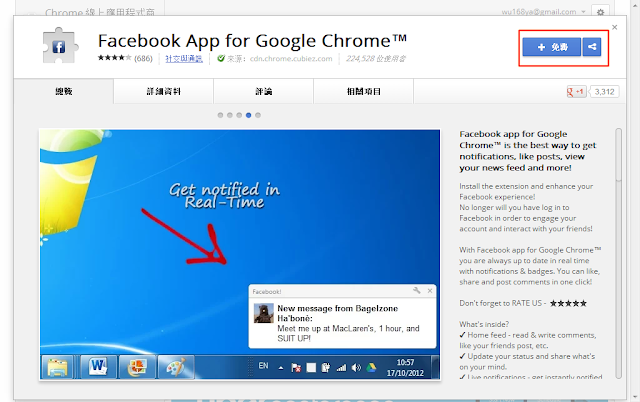Viewport: 640px width, 402px height.
Task: Click the star rating next to (686)
Action: (x=114, y=58)
